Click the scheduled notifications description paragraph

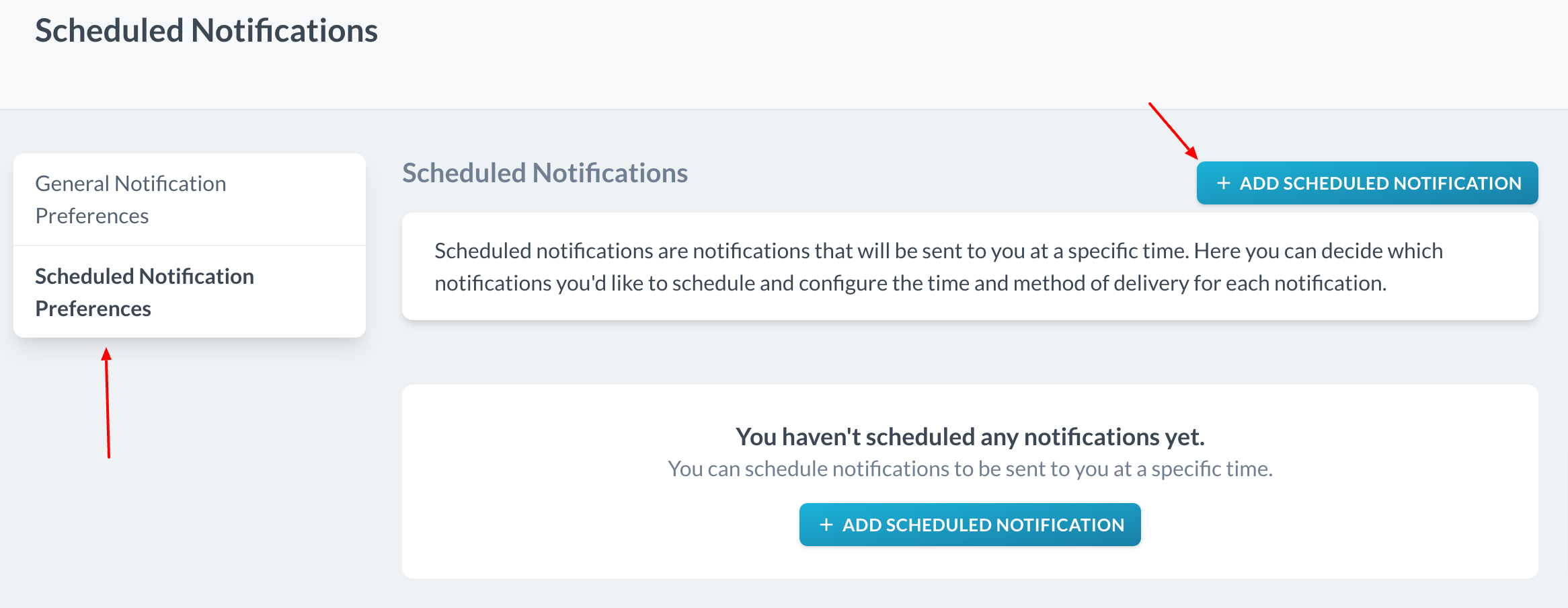[938, 267]
